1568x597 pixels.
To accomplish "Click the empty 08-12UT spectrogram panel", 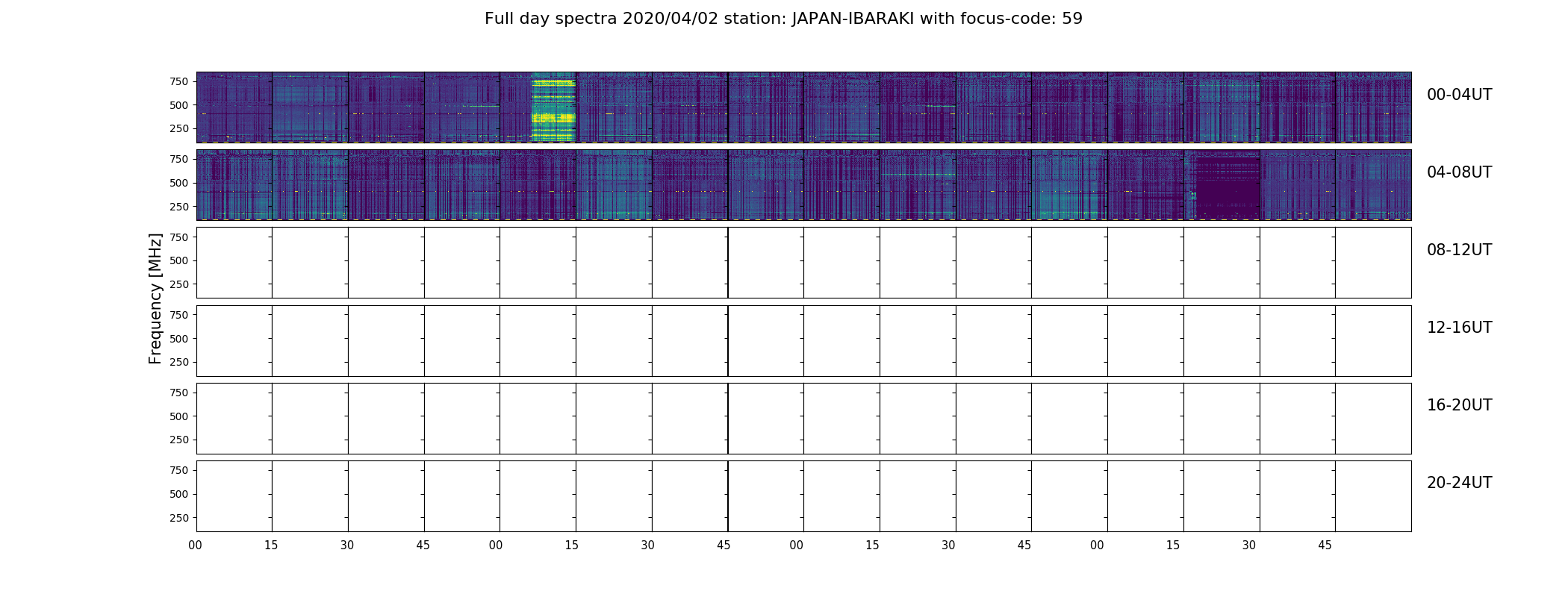I will tap(803, 263).
